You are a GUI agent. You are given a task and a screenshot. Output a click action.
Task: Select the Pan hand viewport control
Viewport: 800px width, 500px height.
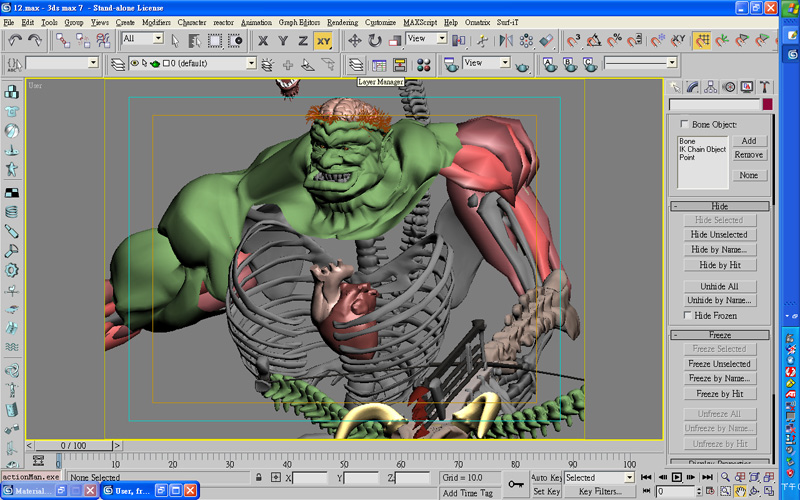(740, 491)
